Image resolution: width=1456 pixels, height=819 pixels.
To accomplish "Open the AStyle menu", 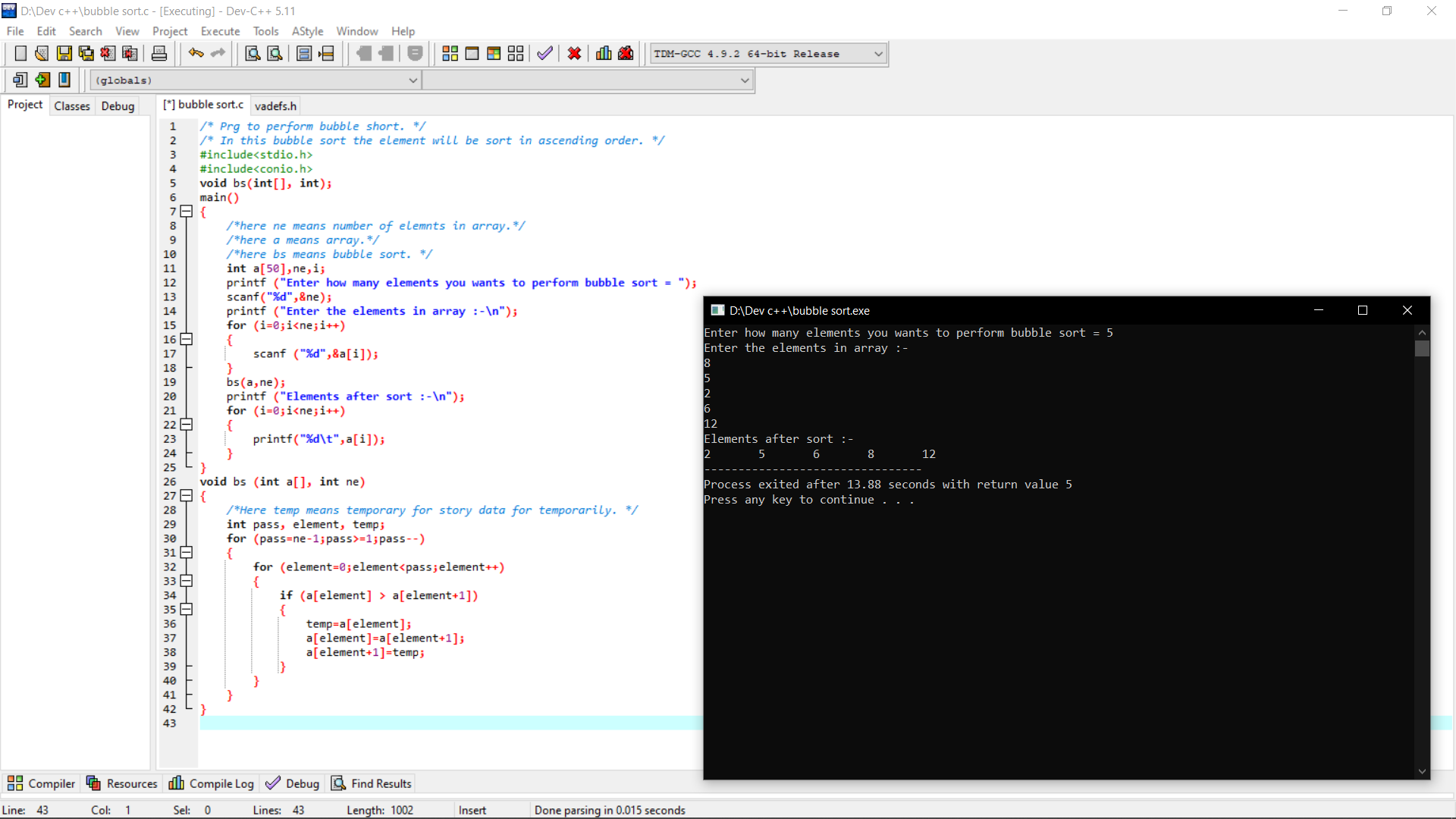I will pyautogui.click(x=307, y=31).
